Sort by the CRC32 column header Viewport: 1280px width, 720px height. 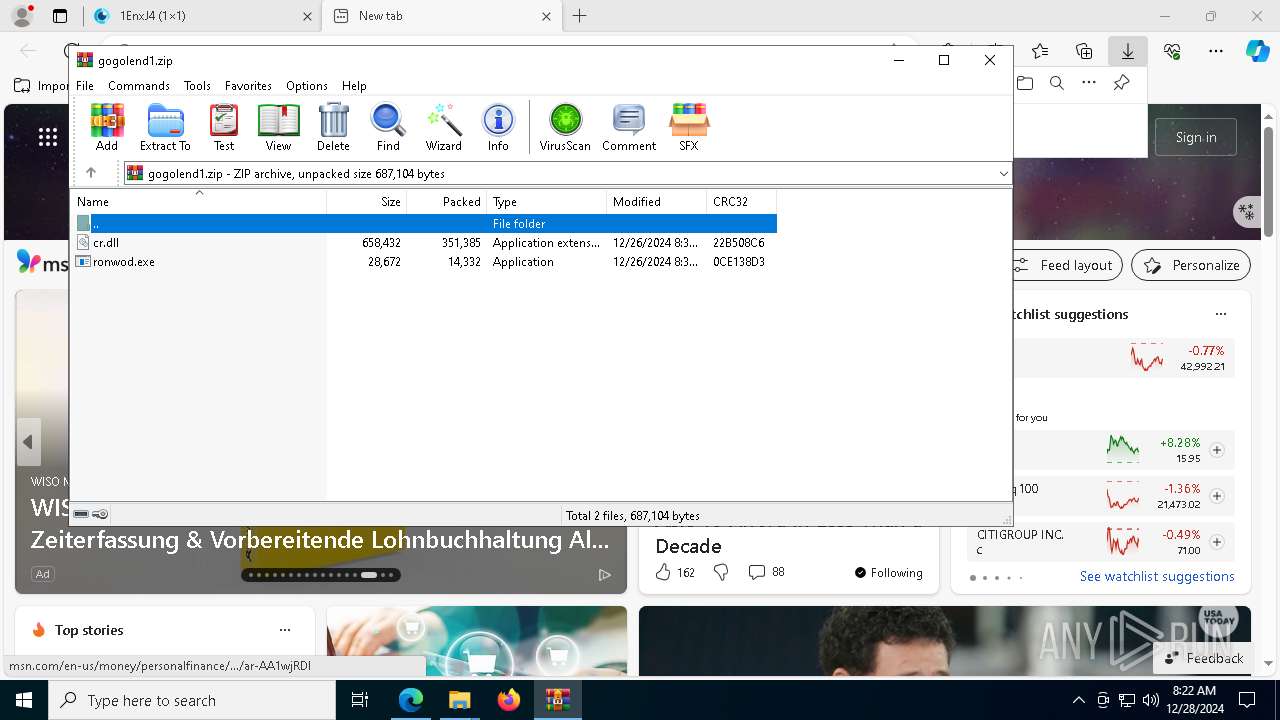[x=741, y=202]
